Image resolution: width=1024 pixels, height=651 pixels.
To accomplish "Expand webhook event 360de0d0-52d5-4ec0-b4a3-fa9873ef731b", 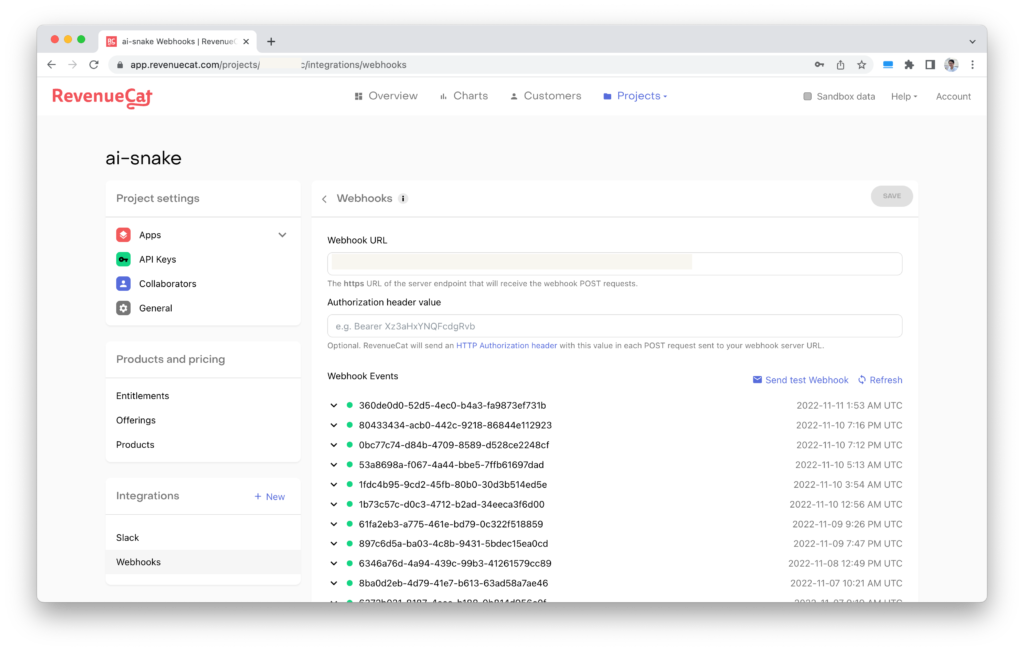I will (x=334, y=405).
